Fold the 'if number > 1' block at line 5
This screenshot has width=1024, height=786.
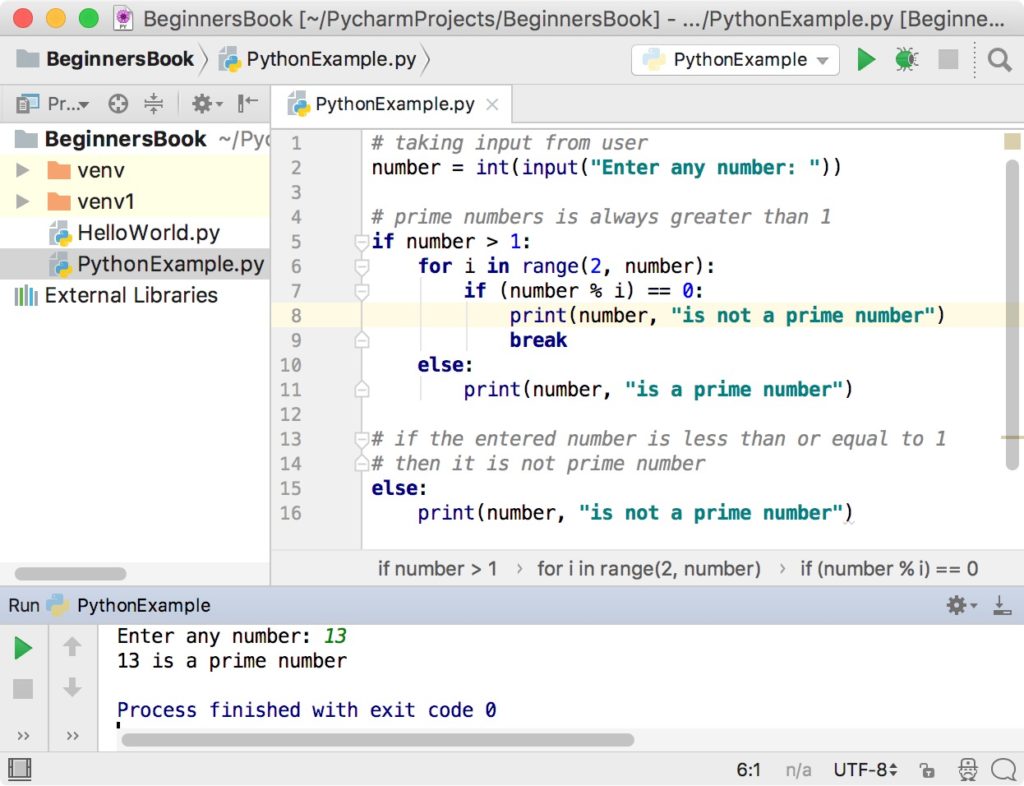[x=361, y=242]
